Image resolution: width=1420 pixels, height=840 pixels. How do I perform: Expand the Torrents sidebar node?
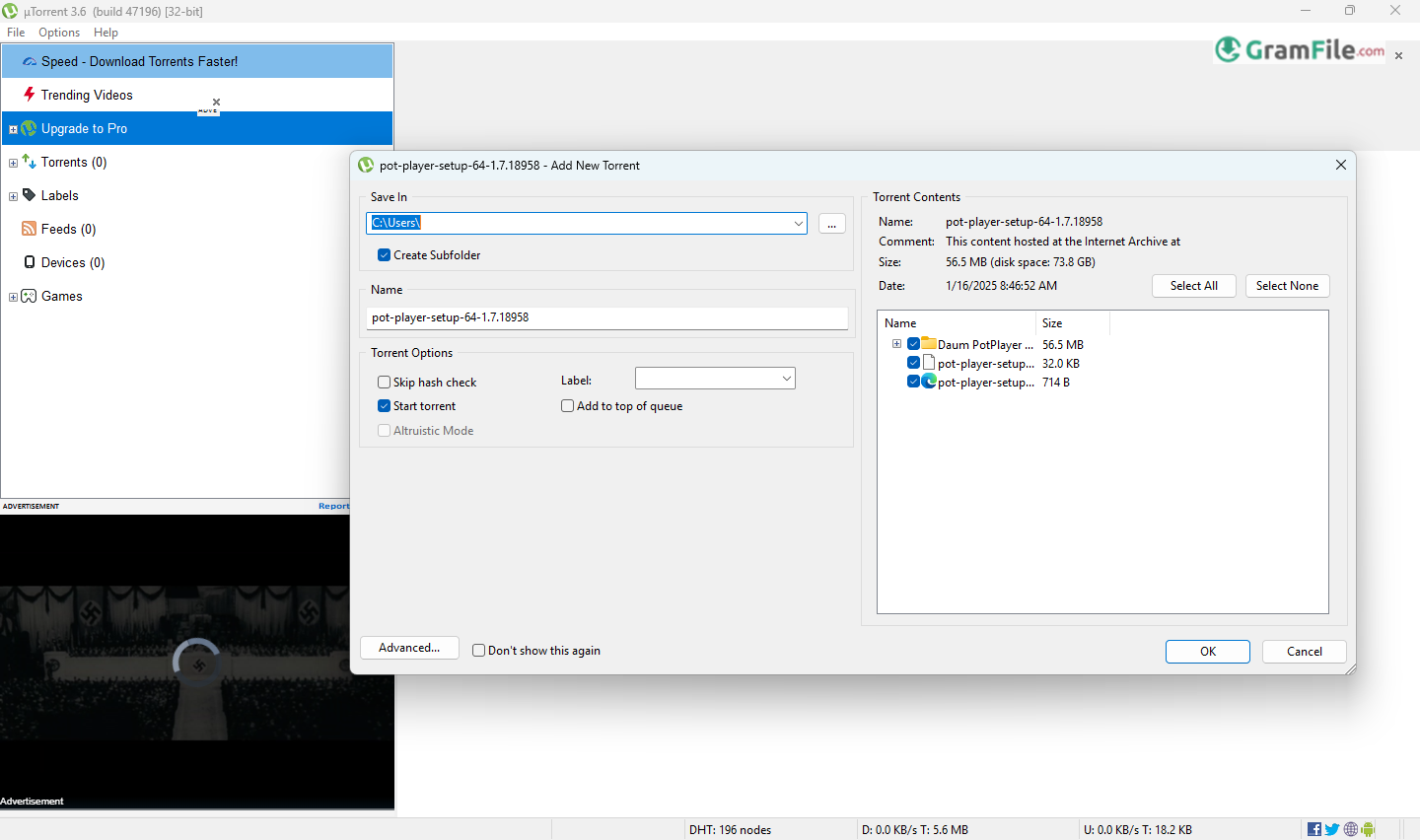(13, 163)
